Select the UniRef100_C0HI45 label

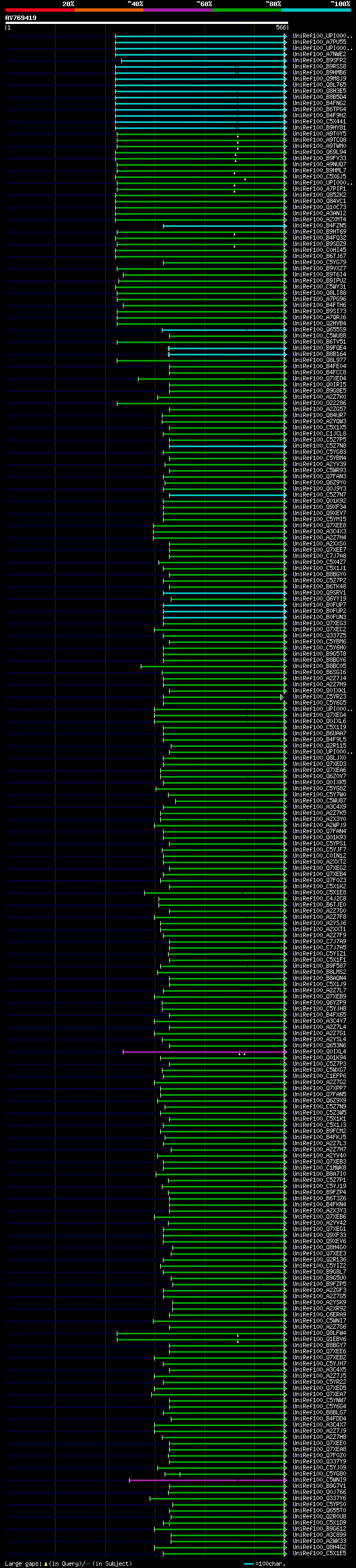point(319,250)
